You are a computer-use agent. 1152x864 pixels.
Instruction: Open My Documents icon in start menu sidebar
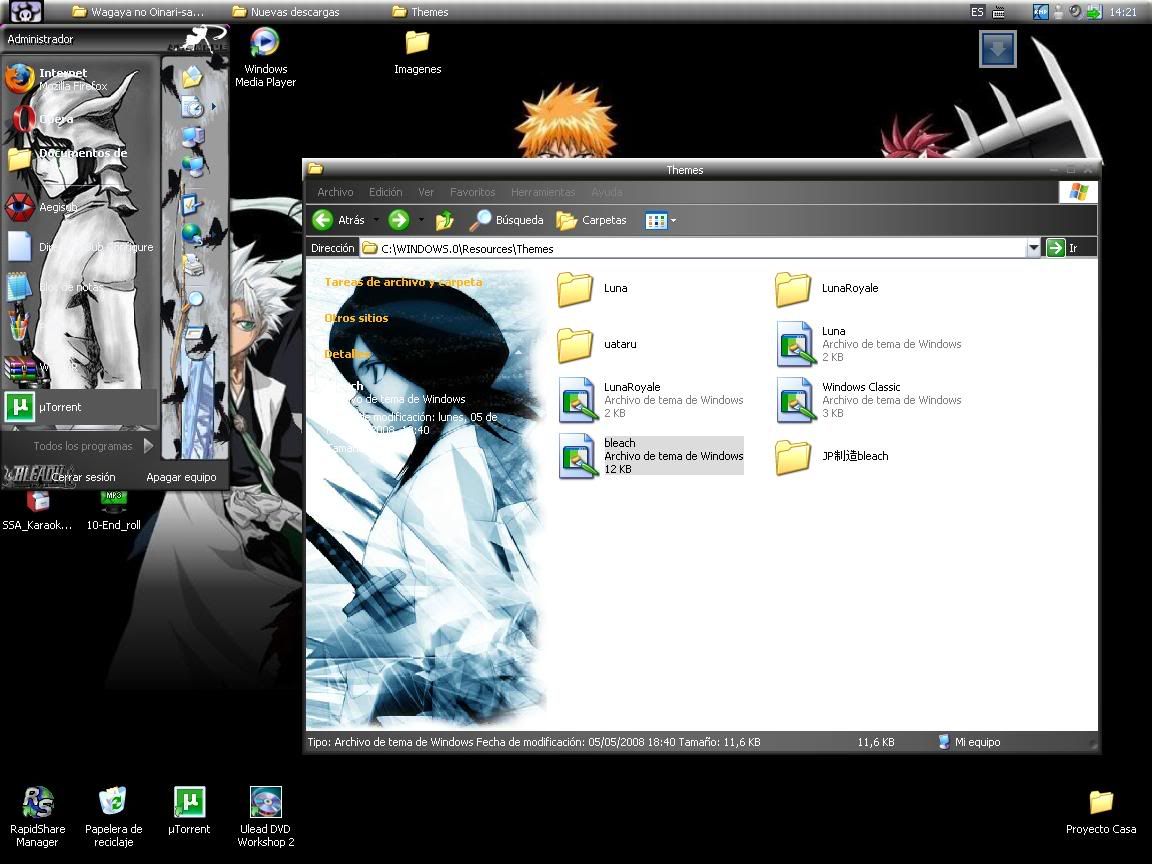click(192, 76)
